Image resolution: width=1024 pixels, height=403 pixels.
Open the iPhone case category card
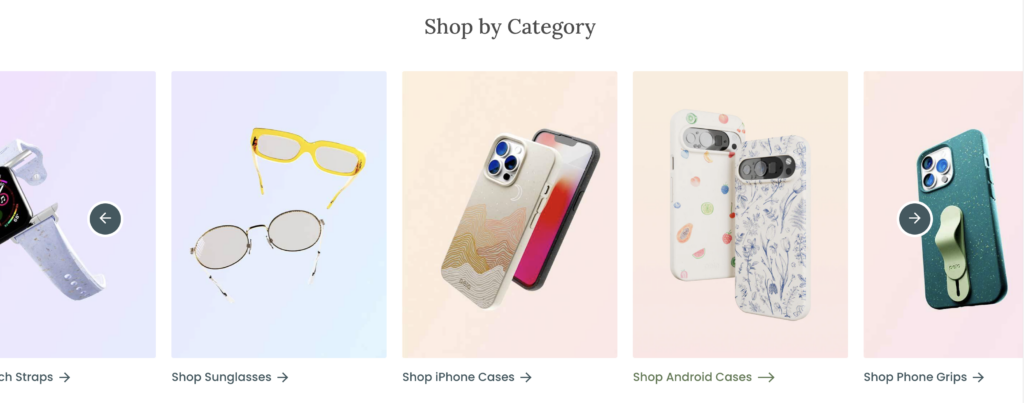(509, 214)
